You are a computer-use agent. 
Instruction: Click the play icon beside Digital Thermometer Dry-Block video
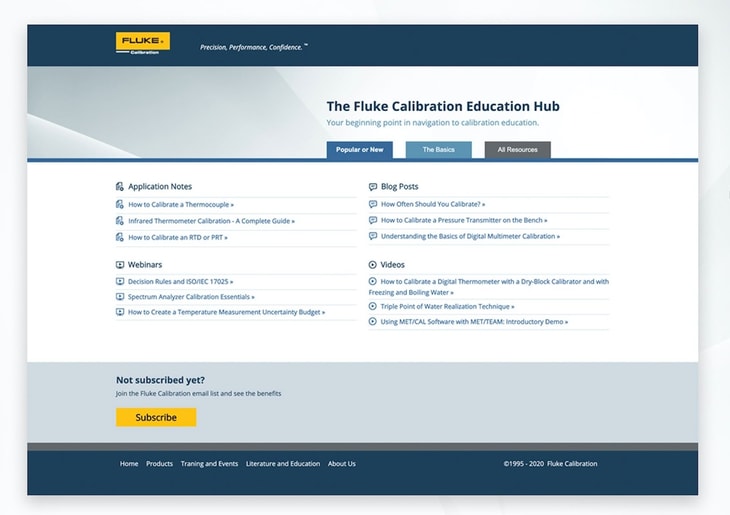(x=372, y=281)
